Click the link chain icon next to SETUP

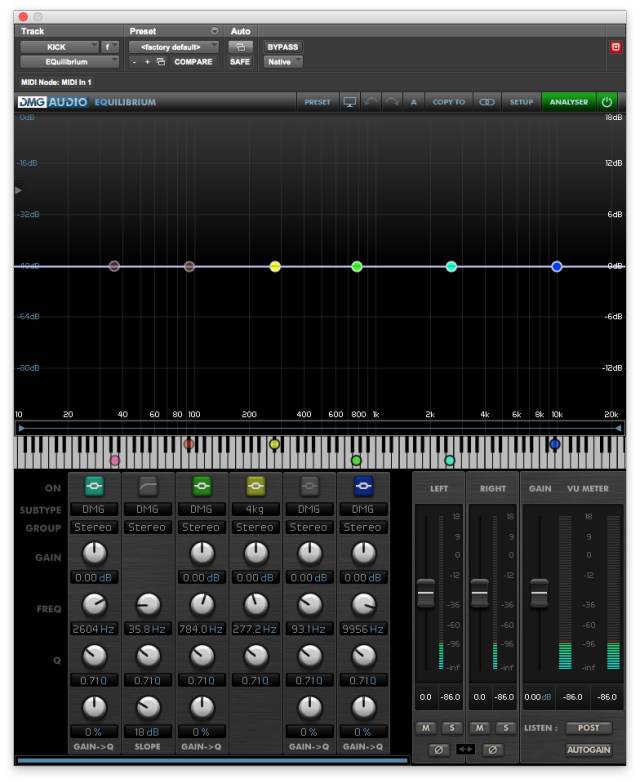pyautogui.click(x=487, y=102)
